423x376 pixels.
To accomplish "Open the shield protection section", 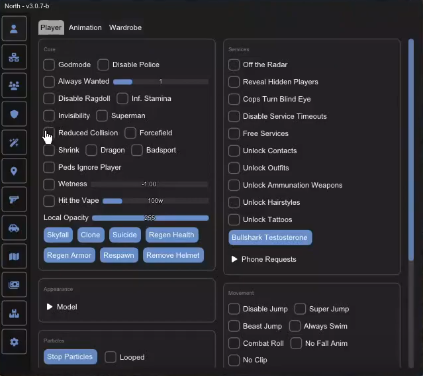I will pyautogui.click(x=14, y=114).
